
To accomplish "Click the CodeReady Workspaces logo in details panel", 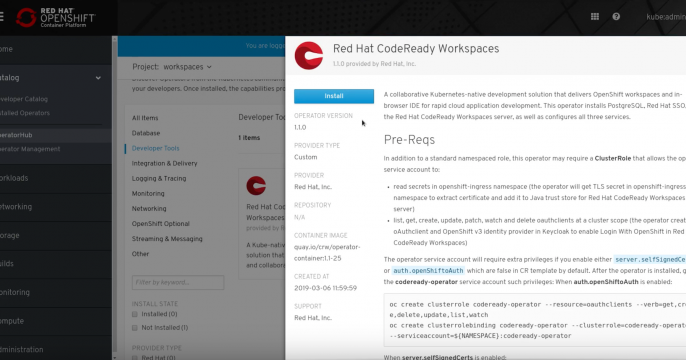I will click(309, 56).
